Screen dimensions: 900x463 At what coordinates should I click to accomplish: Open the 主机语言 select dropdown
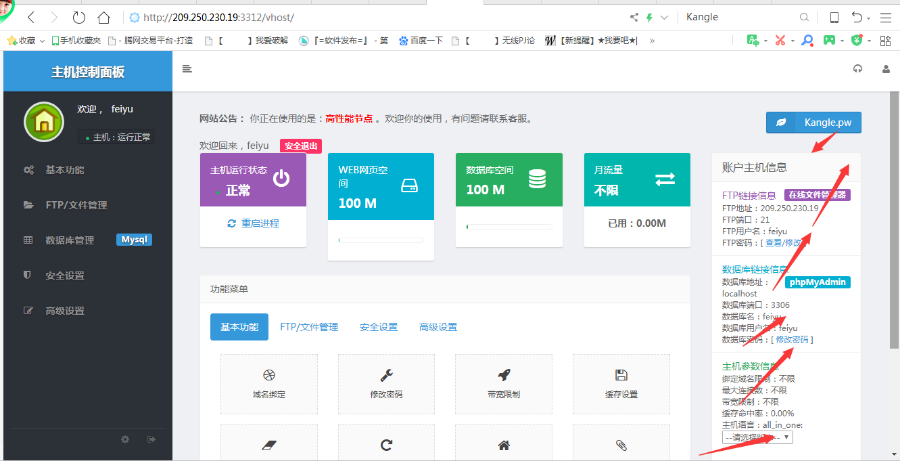pyautogui.click(x=757, y=437)
